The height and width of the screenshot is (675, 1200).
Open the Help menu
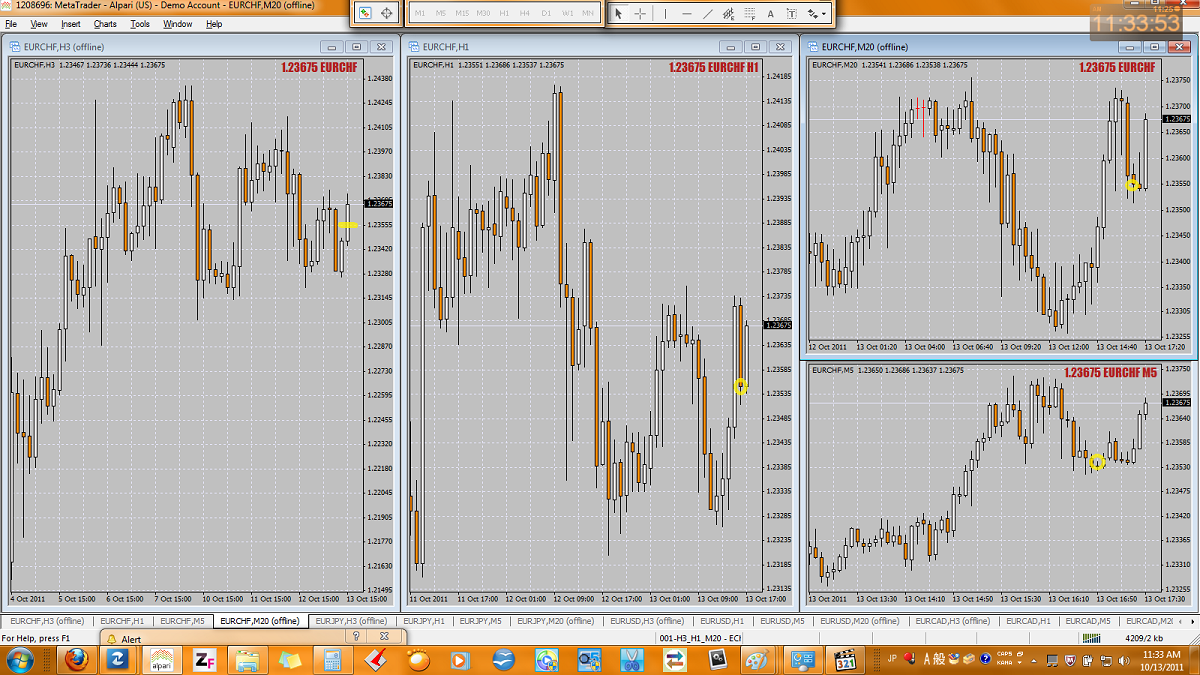tap(214, 24)
